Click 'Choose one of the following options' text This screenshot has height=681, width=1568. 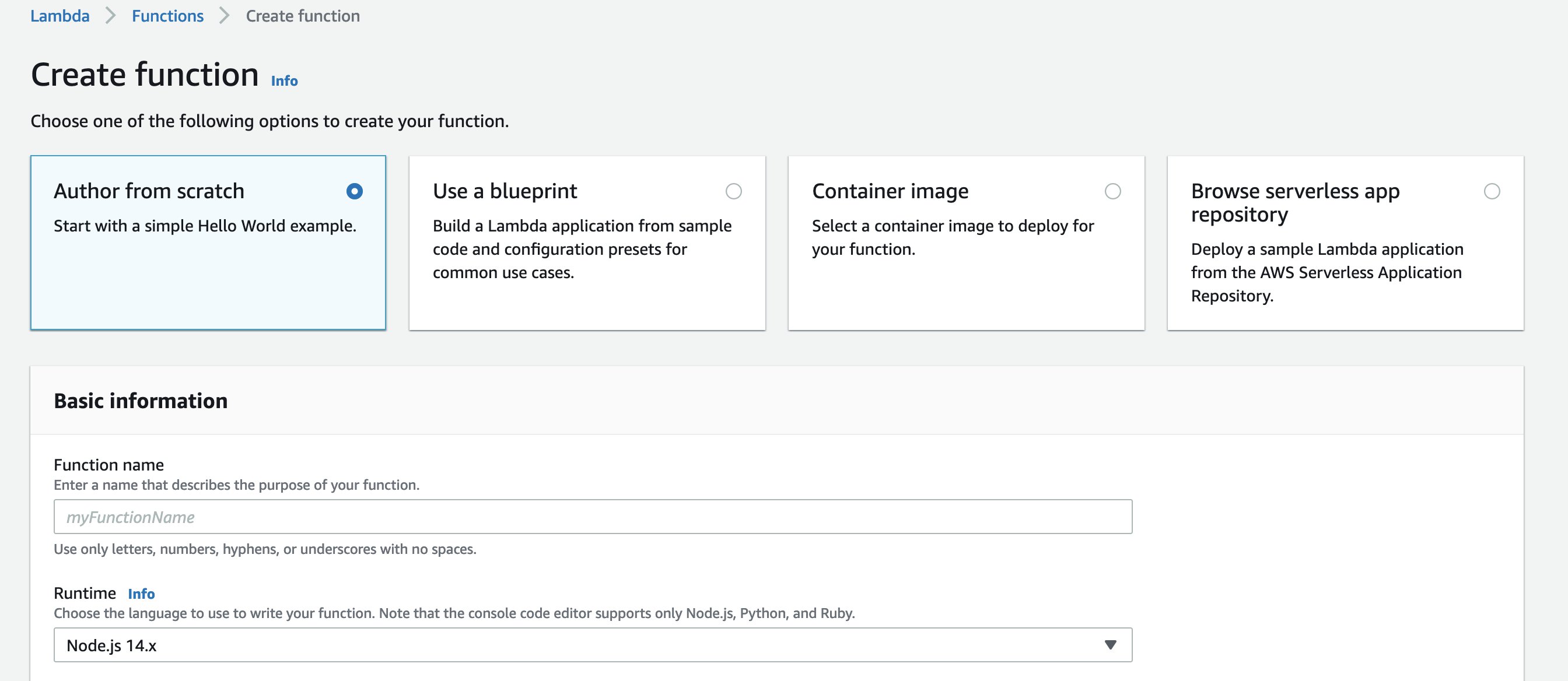[x=269, y=121]
